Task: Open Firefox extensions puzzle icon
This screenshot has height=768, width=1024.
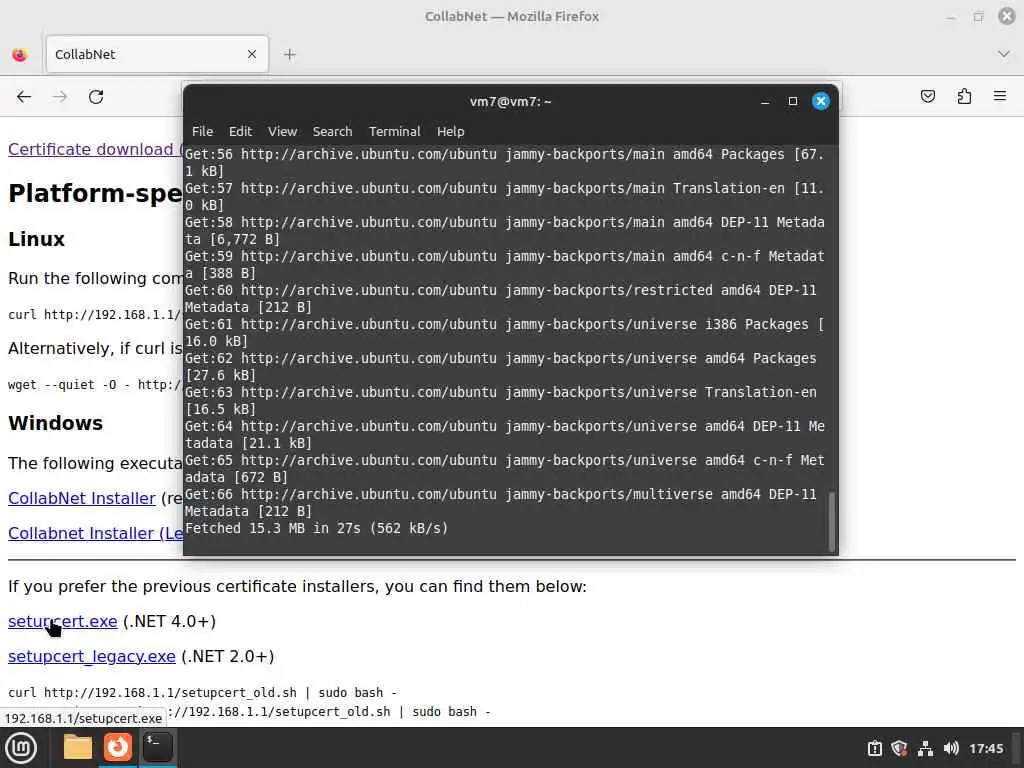Action: (964, 97)
